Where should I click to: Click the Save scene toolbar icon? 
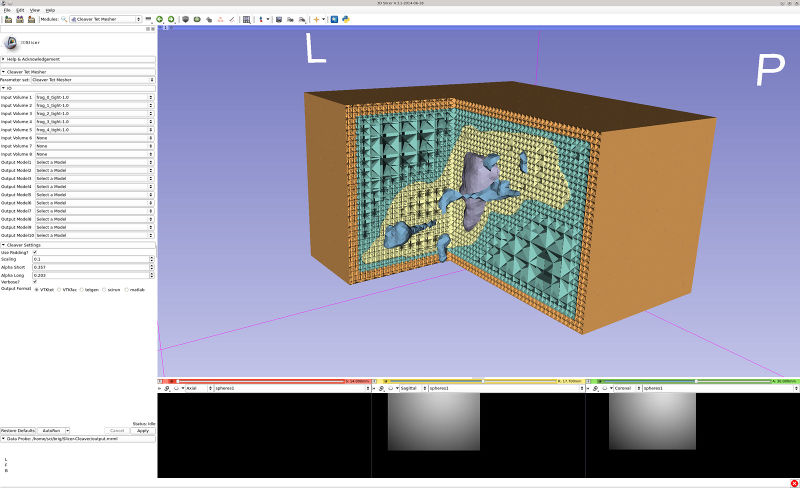pos(30,19)
